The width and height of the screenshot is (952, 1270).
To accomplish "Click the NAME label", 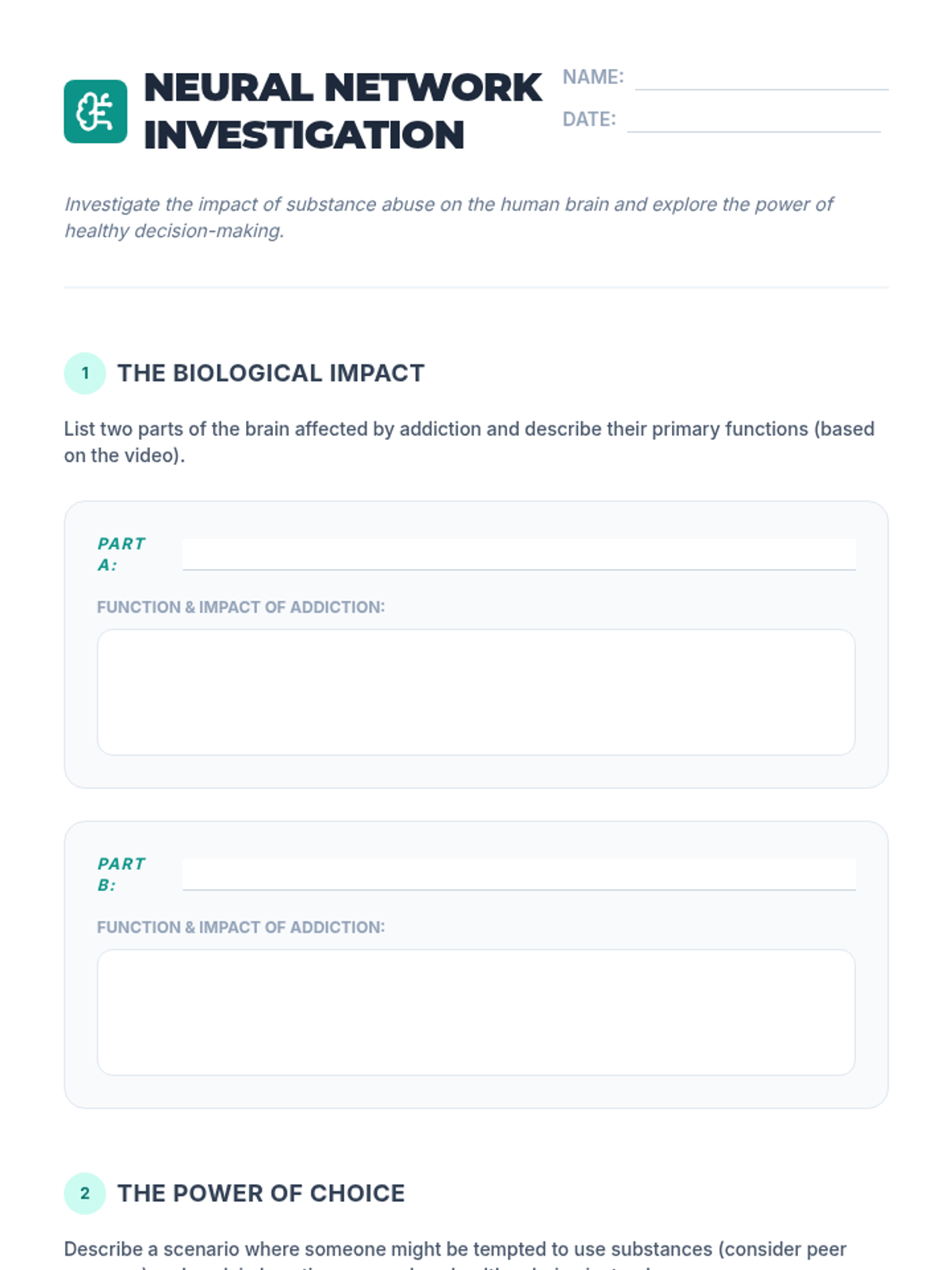I will pos(593,77).
